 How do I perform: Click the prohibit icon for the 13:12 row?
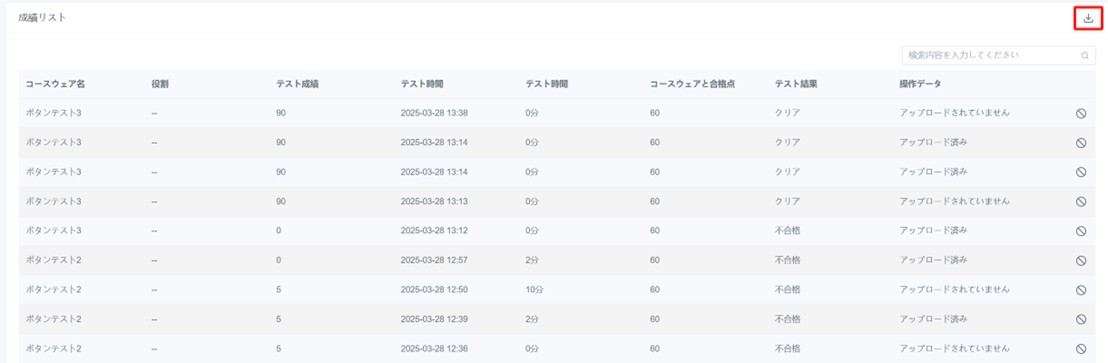click(x=1080, y=231)
